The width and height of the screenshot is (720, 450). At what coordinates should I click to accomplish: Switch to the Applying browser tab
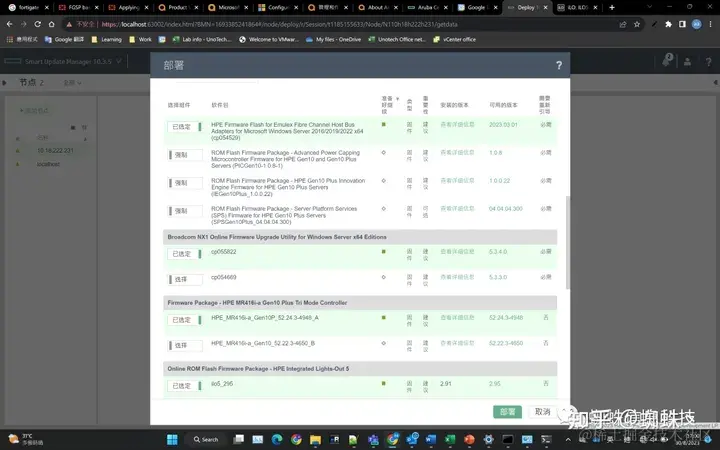[128, 7]
